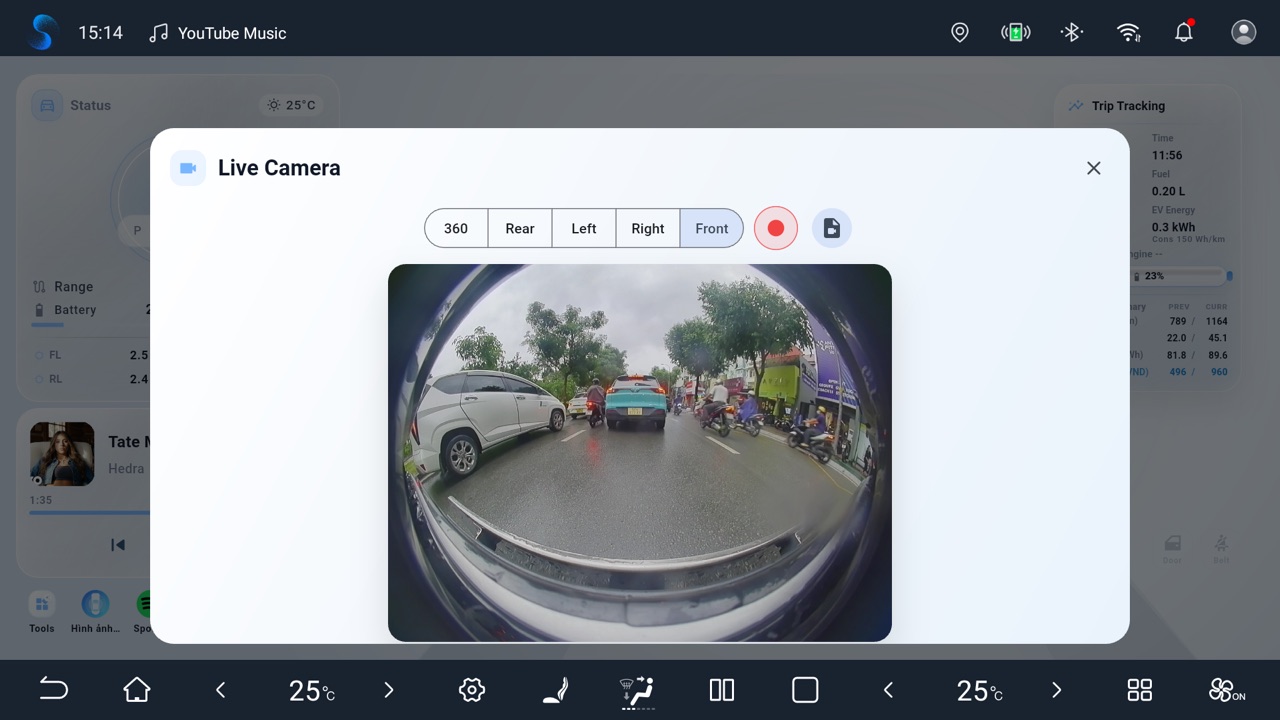Screen dimensions: 1280x720
Task: Click the EV energy 0.3 kWh value
Action: [1173, 227]
